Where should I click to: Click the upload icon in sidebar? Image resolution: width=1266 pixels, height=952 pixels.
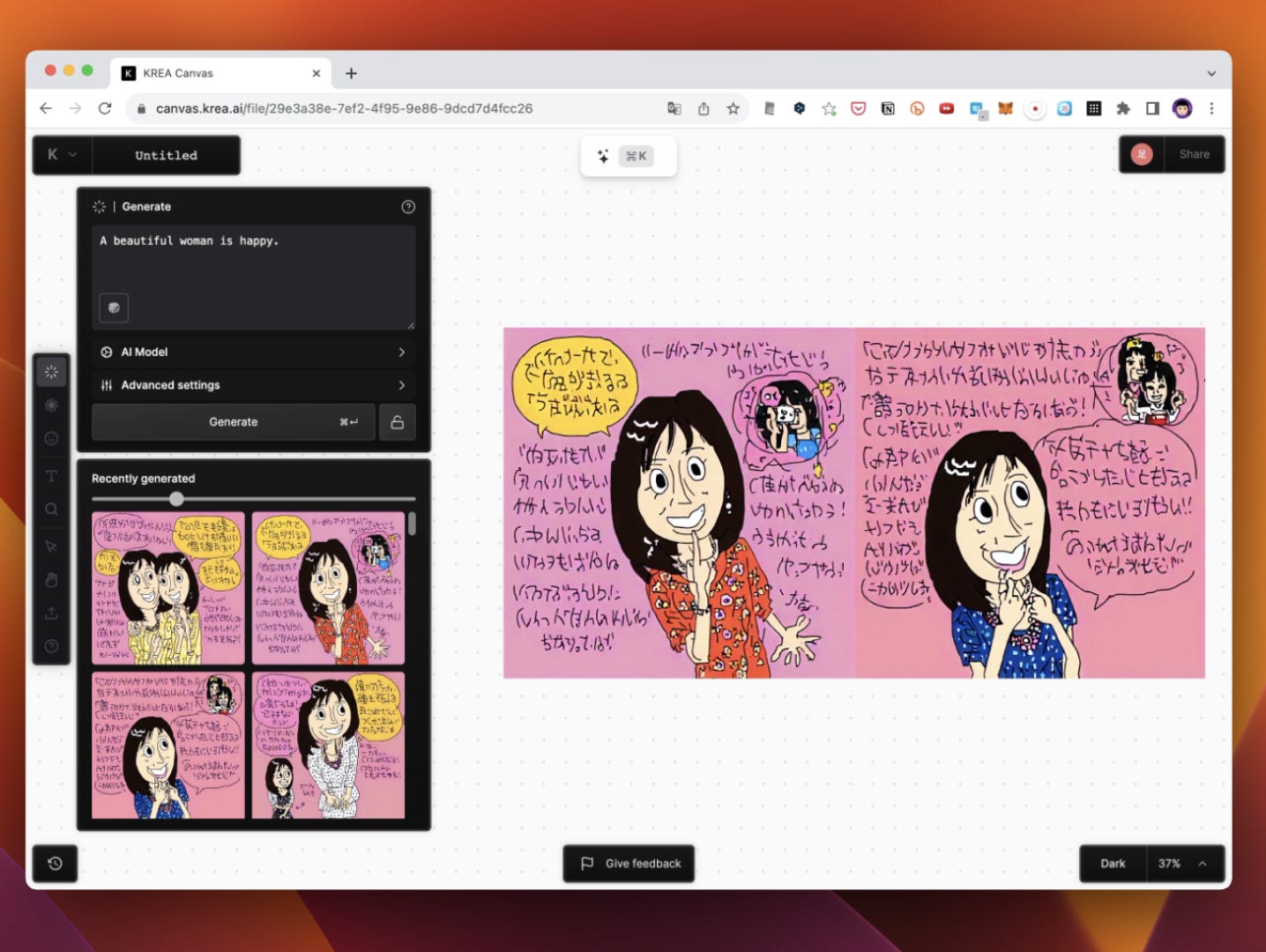pyautogui.click(x=51, y=613)
